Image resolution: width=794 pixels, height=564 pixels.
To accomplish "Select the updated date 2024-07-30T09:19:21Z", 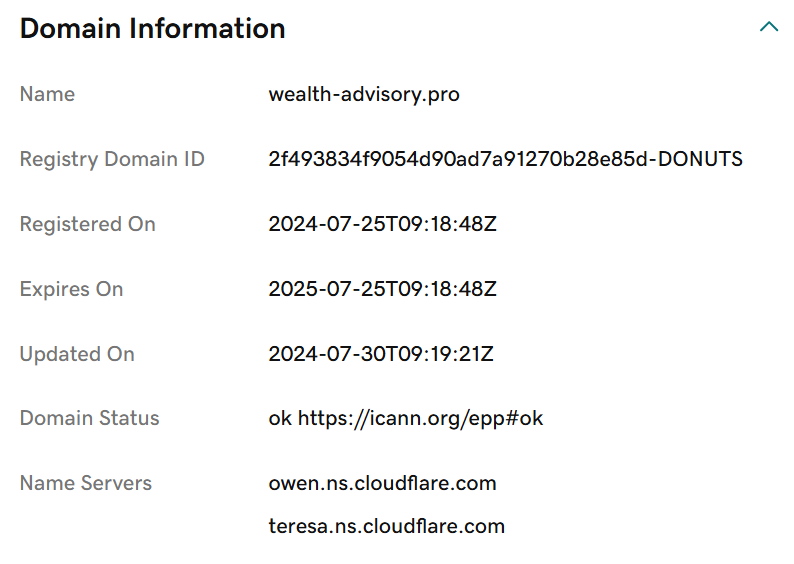I will [381, 353].
